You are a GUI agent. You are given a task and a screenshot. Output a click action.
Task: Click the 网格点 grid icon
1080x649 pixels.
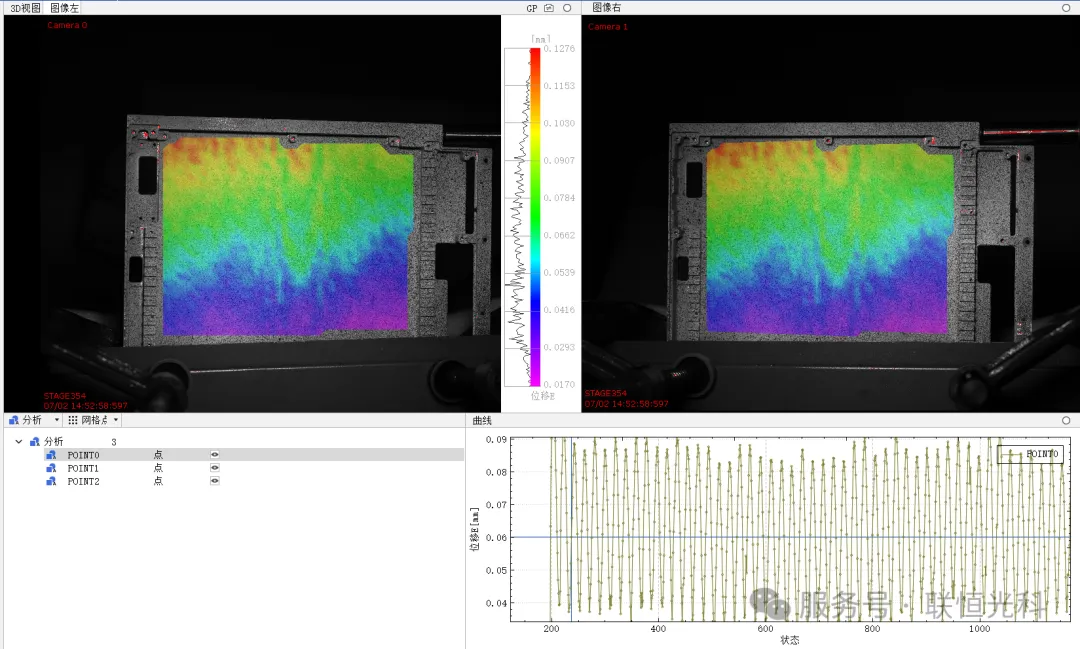click(73, 421)
